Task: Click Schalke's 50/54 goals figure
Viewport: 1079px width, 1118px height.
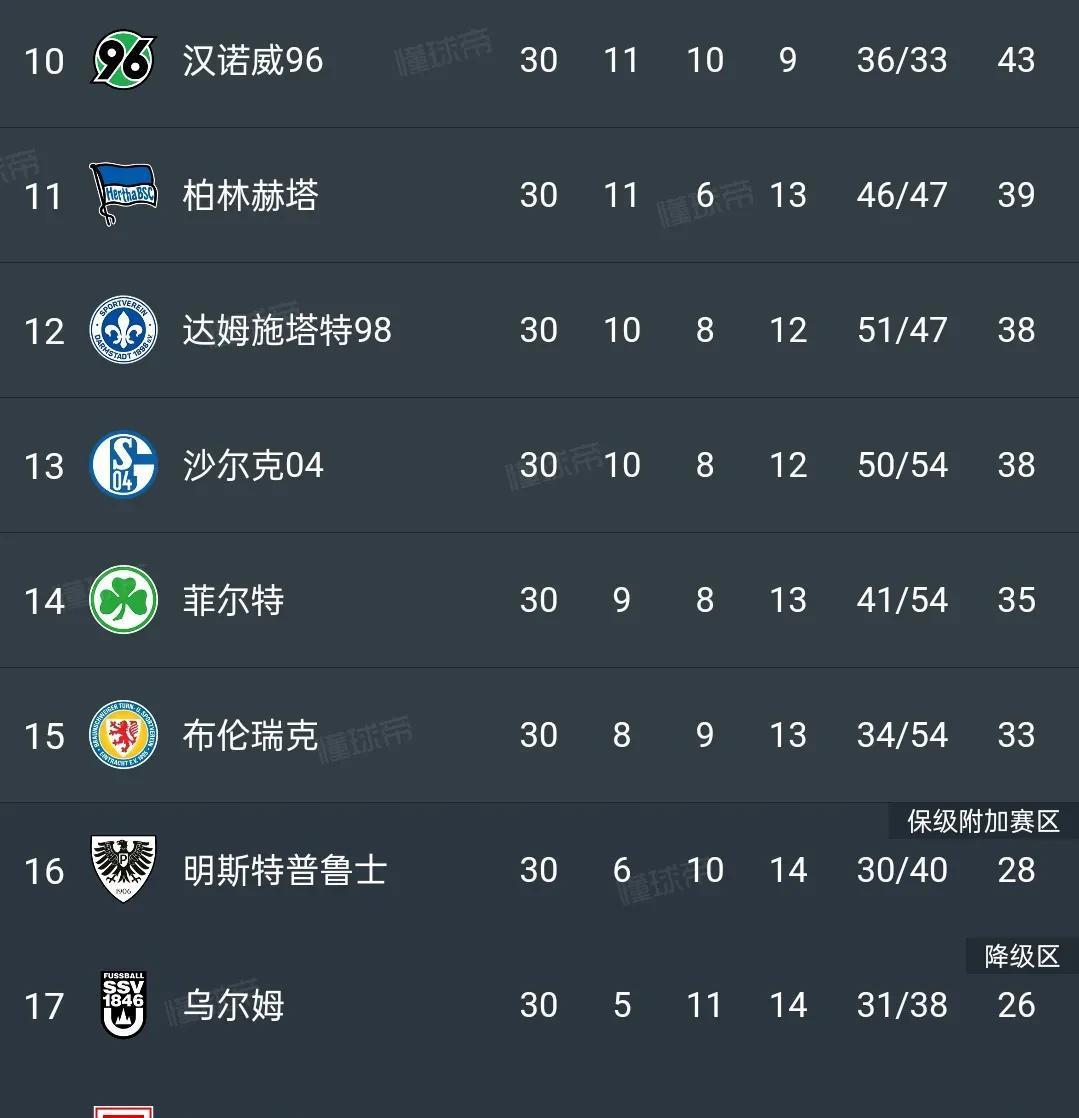Action: 902,465
